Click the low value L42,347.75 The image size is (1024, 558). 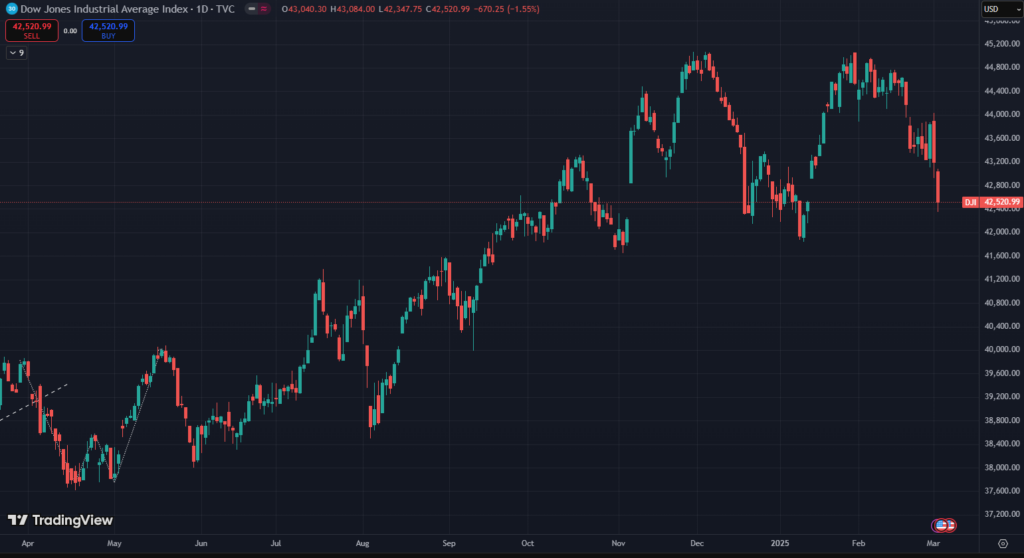point(400,9)
